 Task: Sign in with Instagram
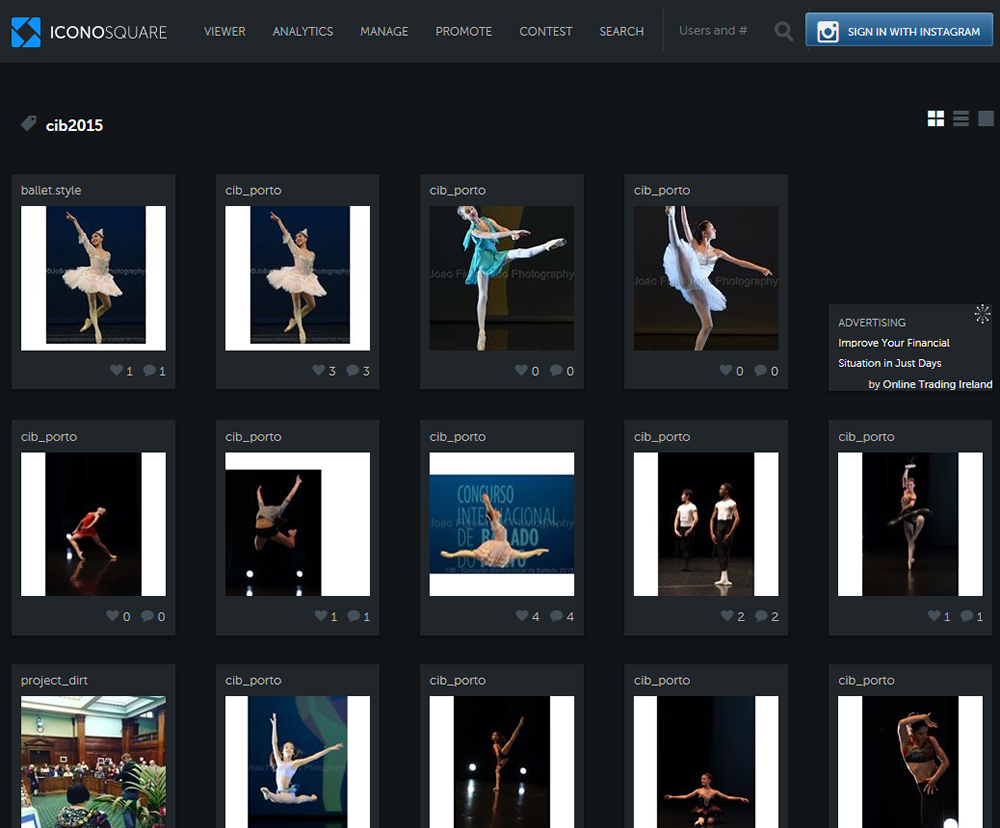coord(899,30)
